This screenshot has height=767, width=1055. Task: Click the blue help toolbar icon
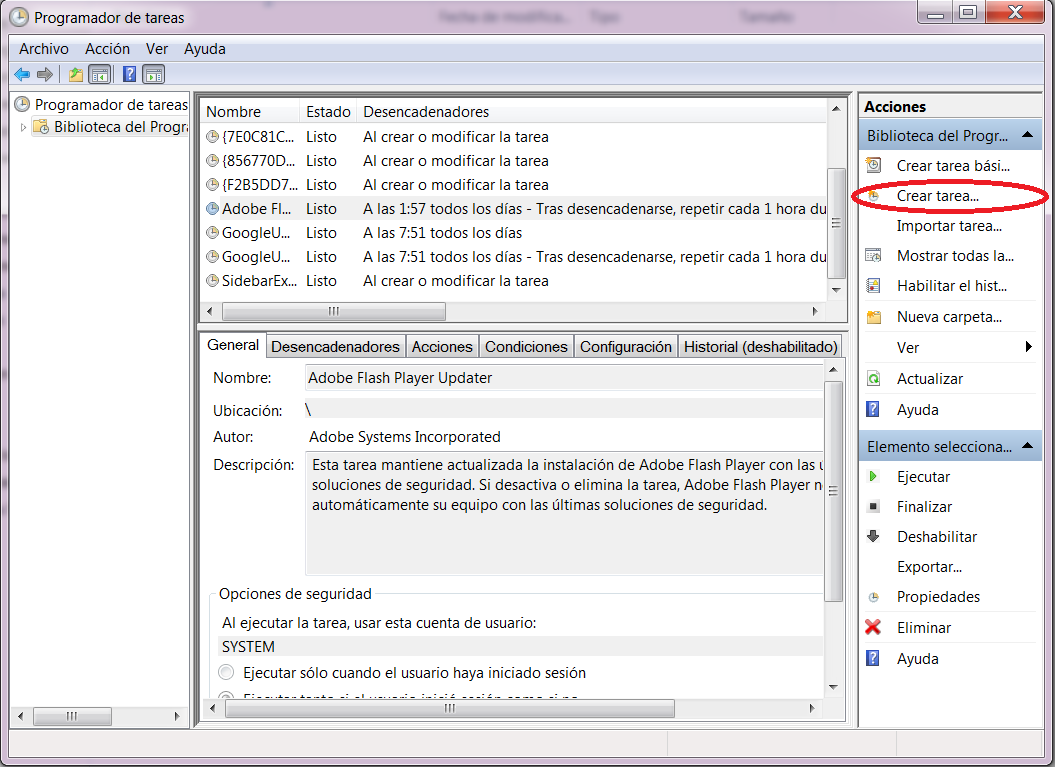pyautogui.click(x=129, y=74)
